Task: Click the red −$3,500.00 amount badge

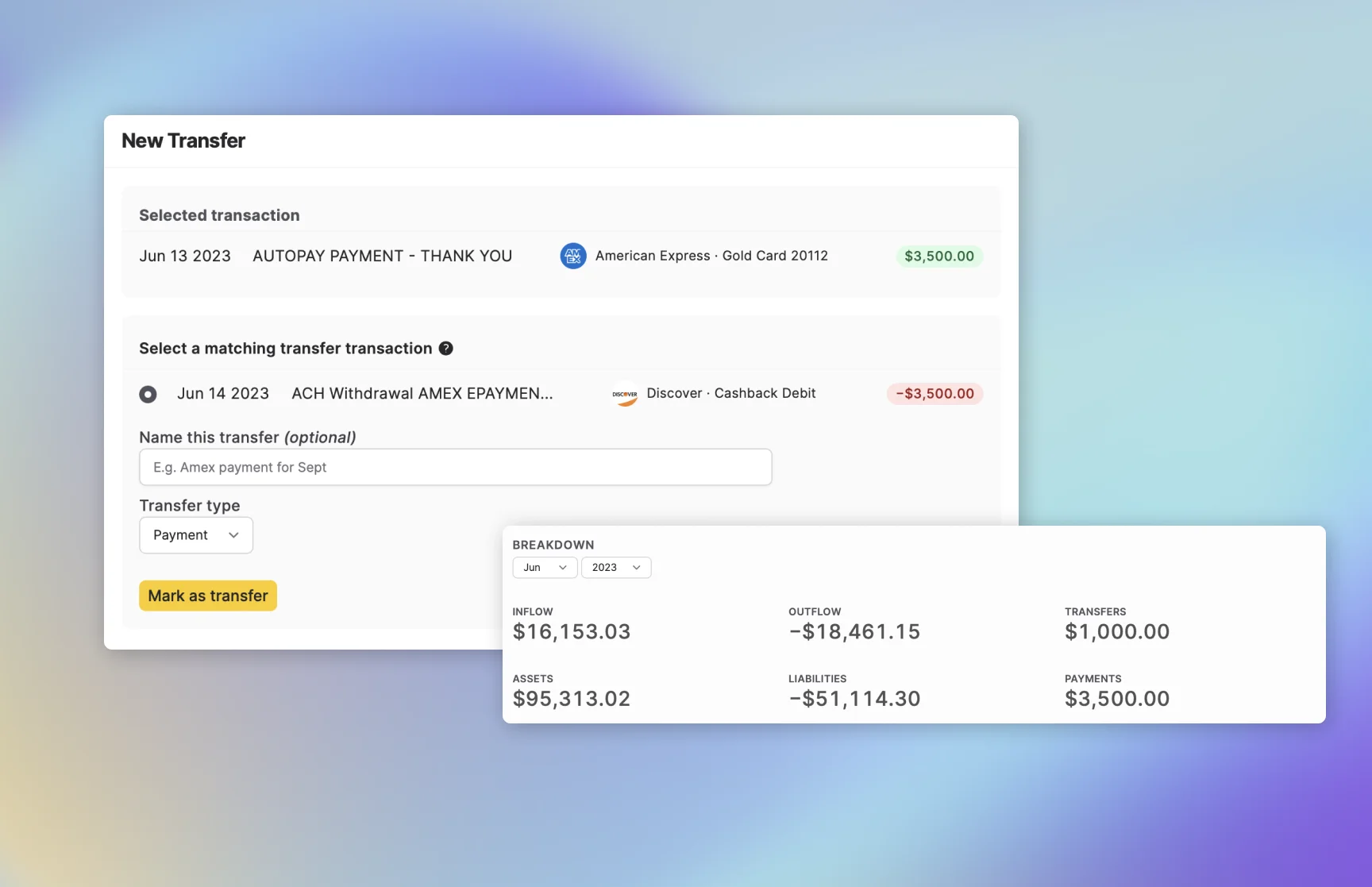Action: pos(935,393)
